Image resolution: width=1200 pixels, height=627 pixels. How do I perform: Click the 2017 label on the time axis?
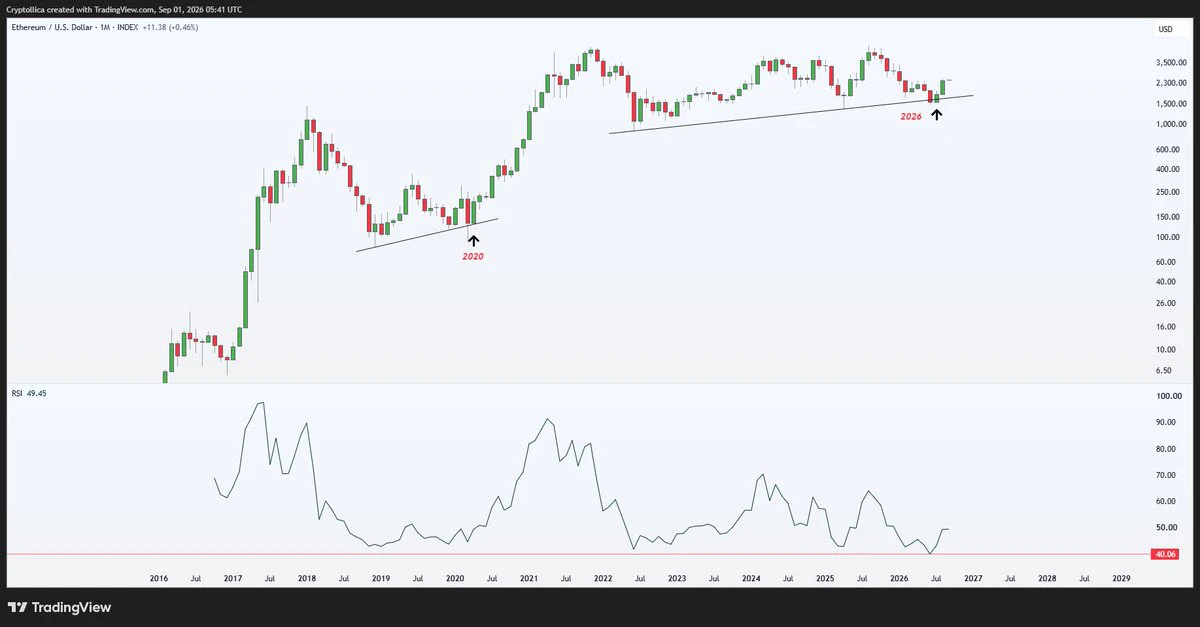[233, 578]
